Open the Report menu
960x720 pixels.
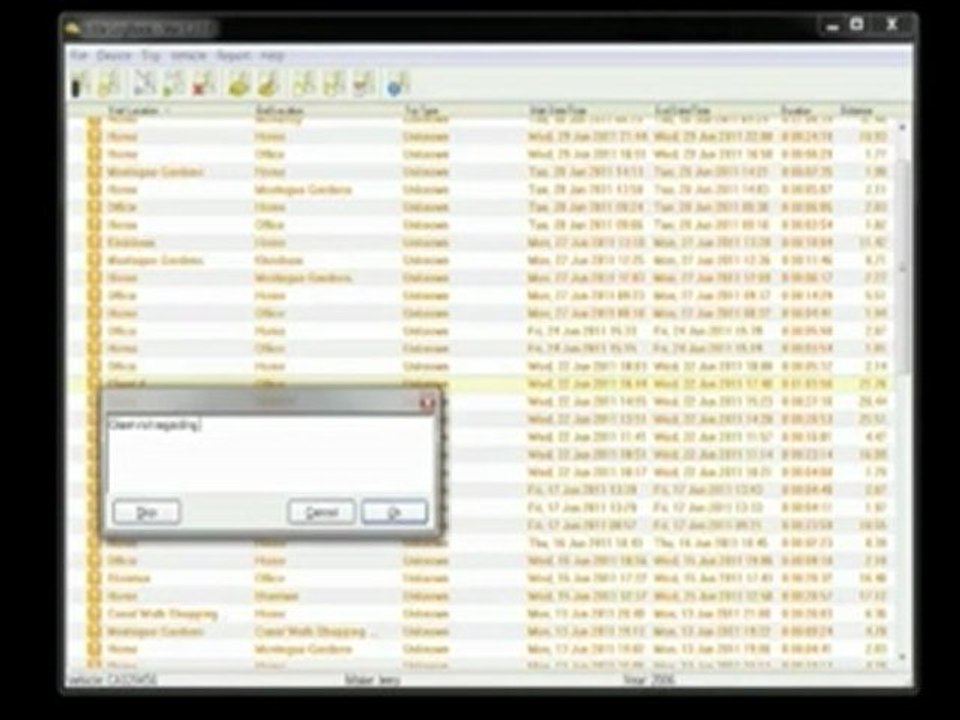[x=233, y=56]
